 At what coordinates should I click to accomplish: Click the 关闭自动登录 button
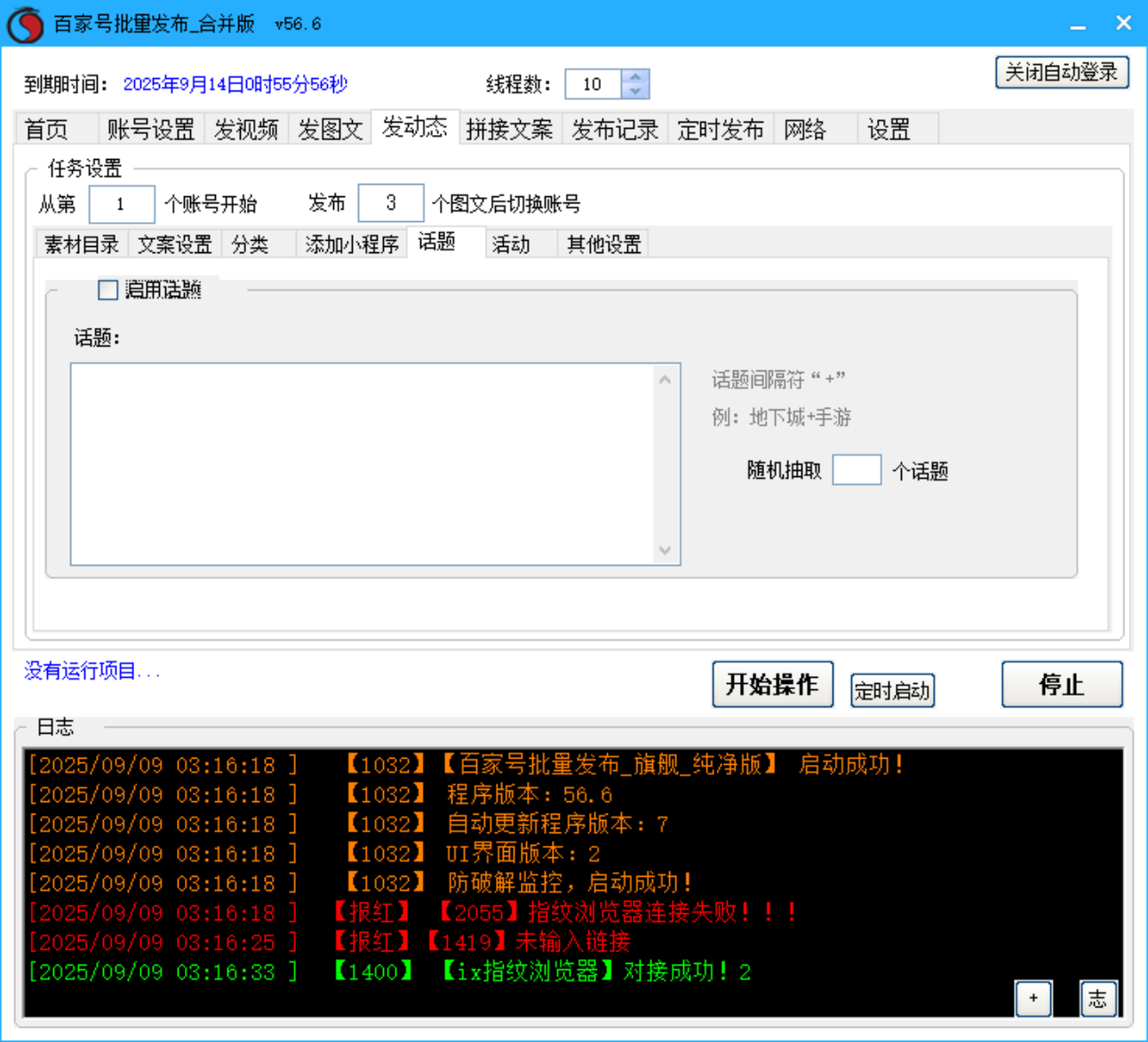coord(1062,72)
